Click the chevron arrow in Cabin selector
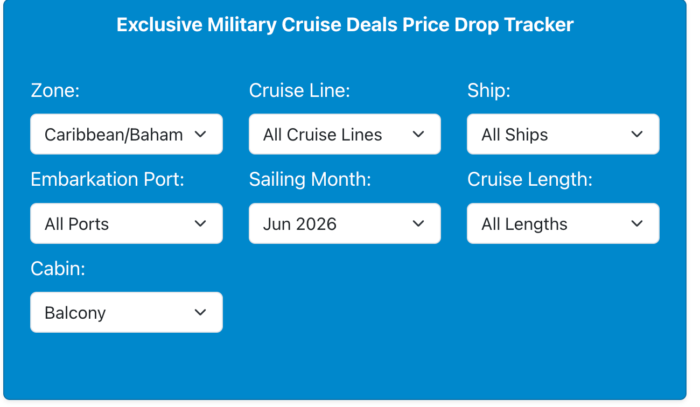The height and width of the screenshot is (407, 700). (201, 312)
